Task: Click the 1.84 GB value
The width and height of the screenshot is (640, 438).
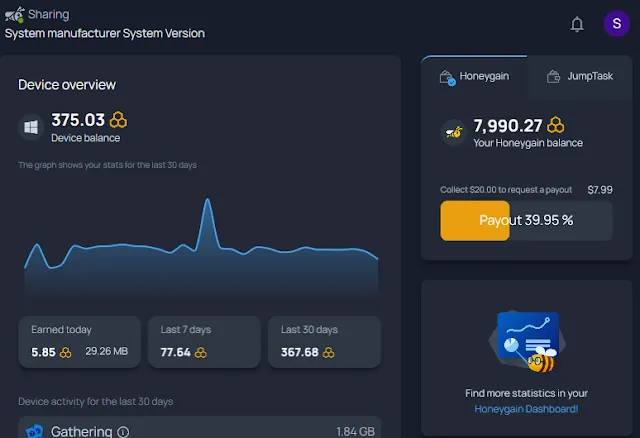Action: [355, 431]
